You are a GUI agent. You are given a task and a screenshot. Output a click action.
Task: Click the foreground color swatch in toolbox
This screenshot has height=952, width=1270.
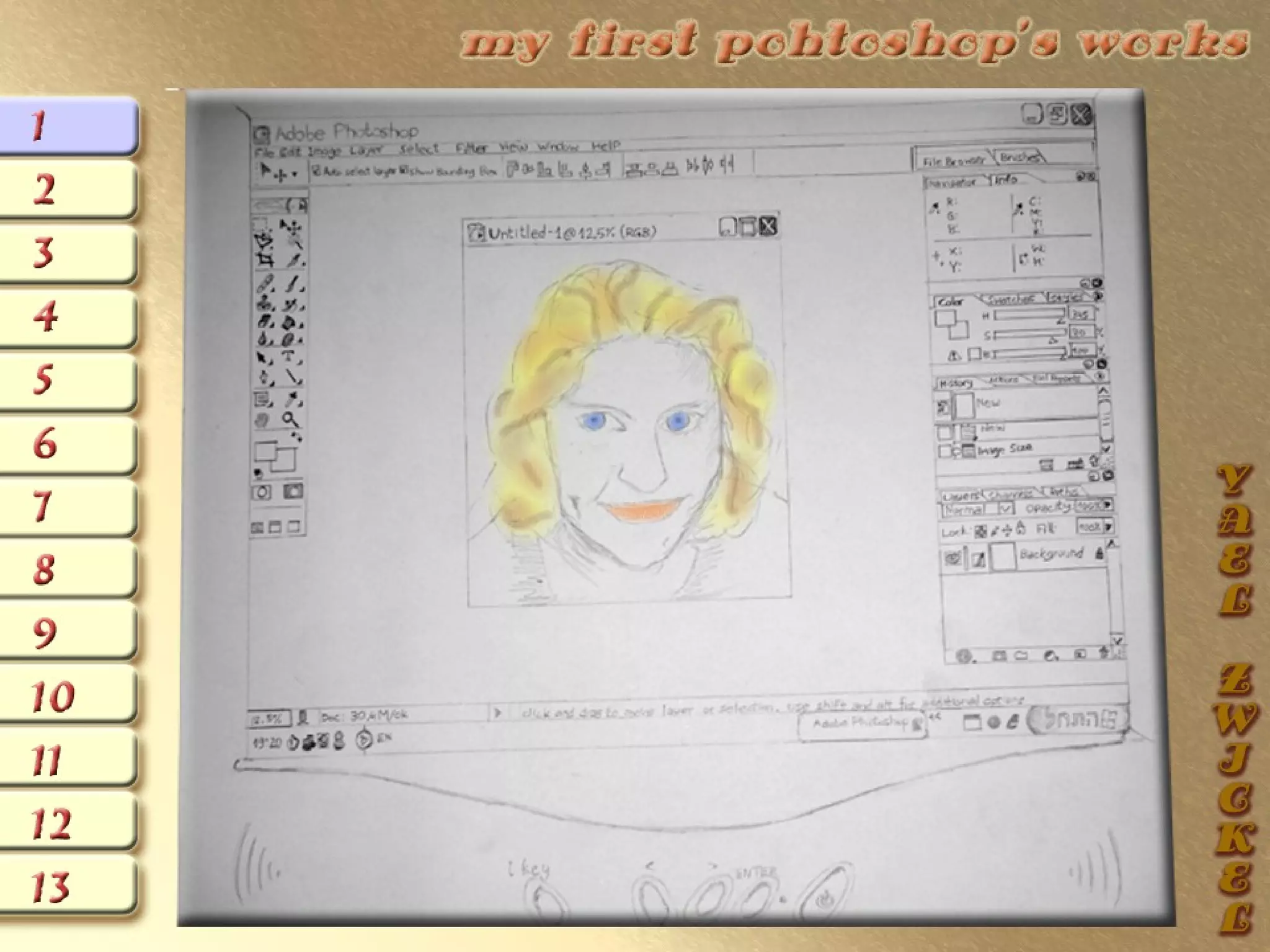click(x=265, y=451)
